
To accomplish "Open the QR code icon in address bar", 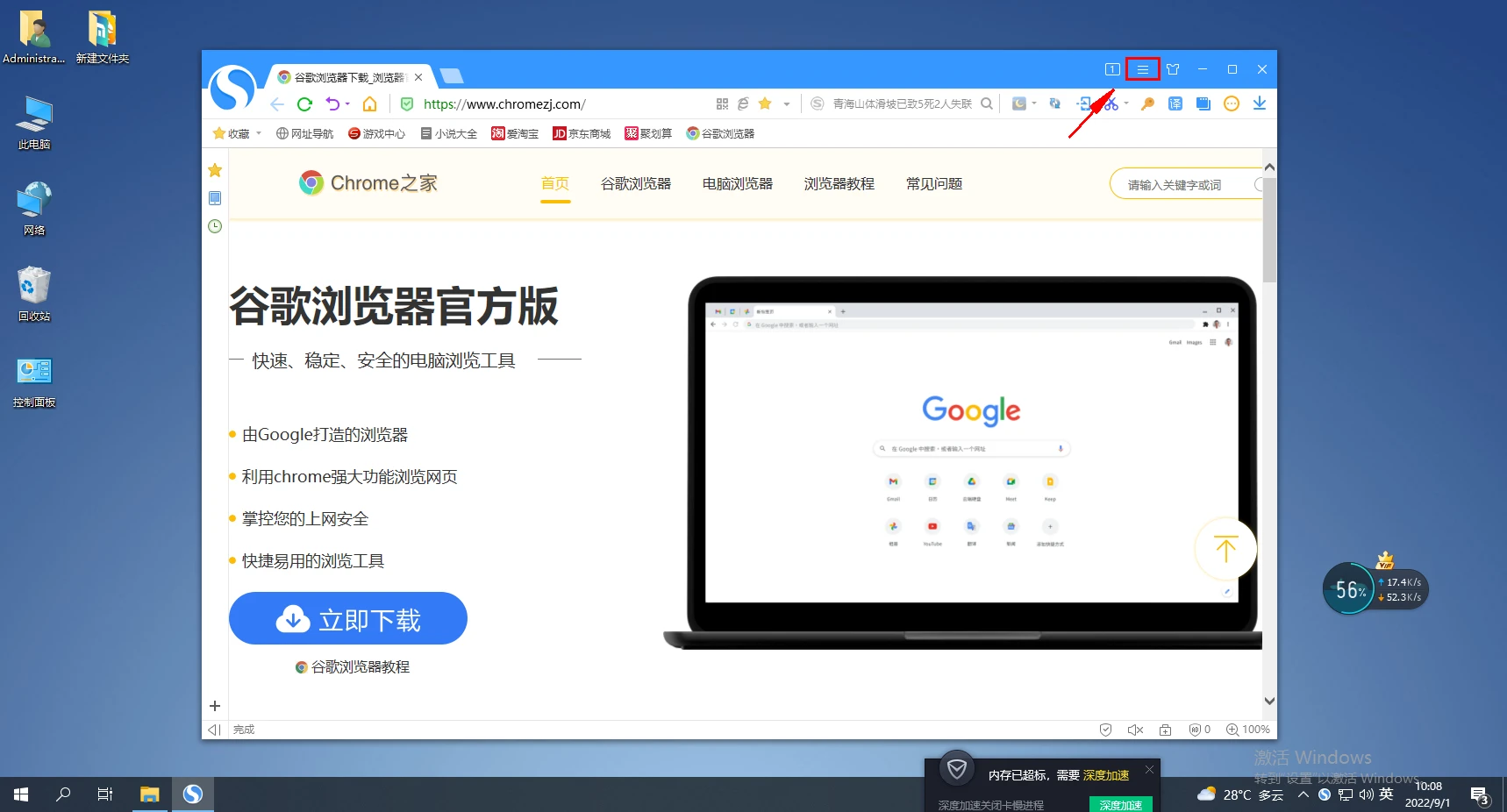I will pyautogui.click(x=722, y=103).
